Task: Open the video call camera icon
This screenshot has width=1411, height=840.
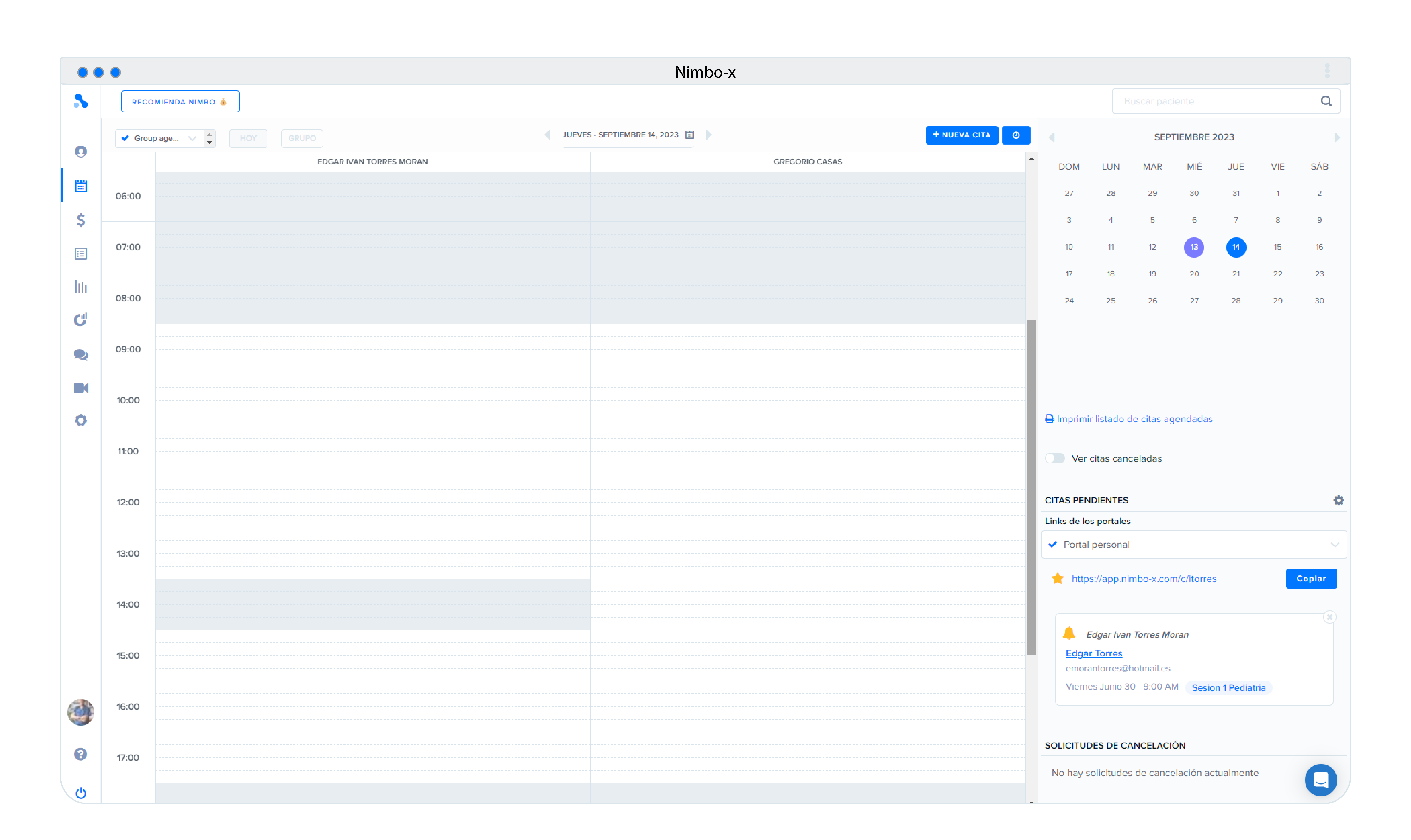Action: (81, 388)
